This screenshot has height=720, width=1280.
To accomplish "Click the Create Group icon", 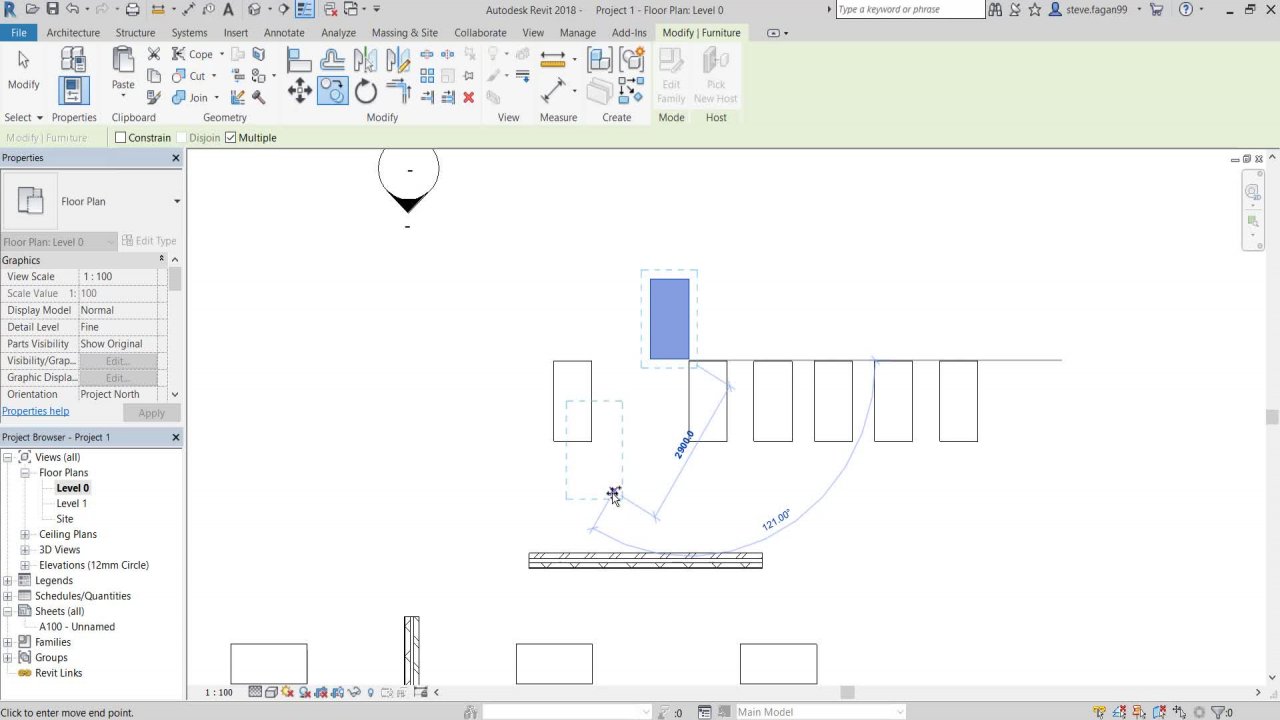I will coord(631,59).
